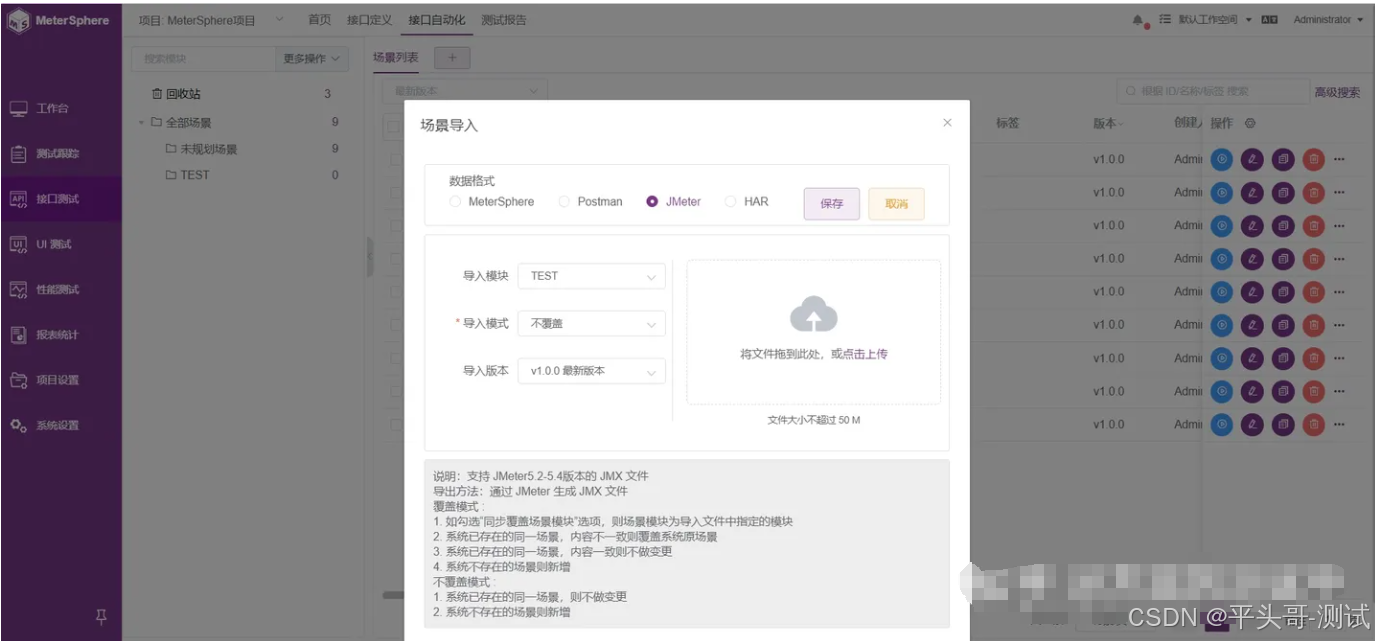Open the 默认工作空间 workspace dropdown
This screenshot has width=1375, height=641.
(1215, 20)
